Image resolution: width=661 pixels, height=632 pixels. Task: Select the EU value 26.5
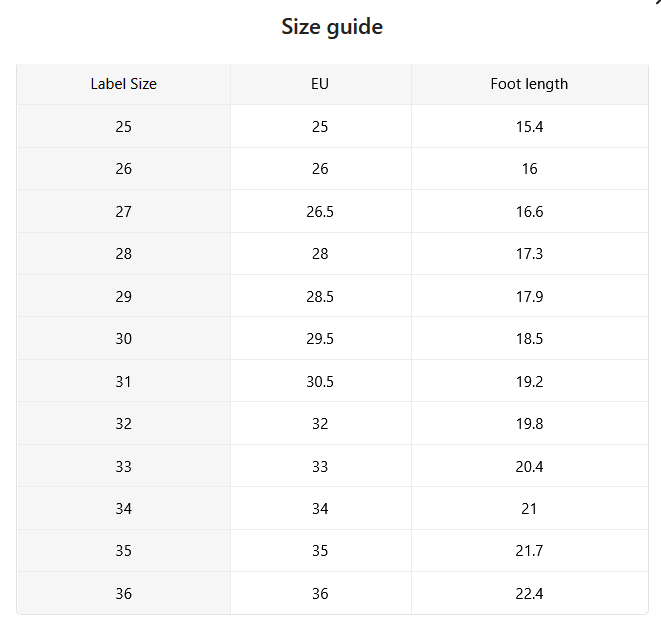coord(320,212)
